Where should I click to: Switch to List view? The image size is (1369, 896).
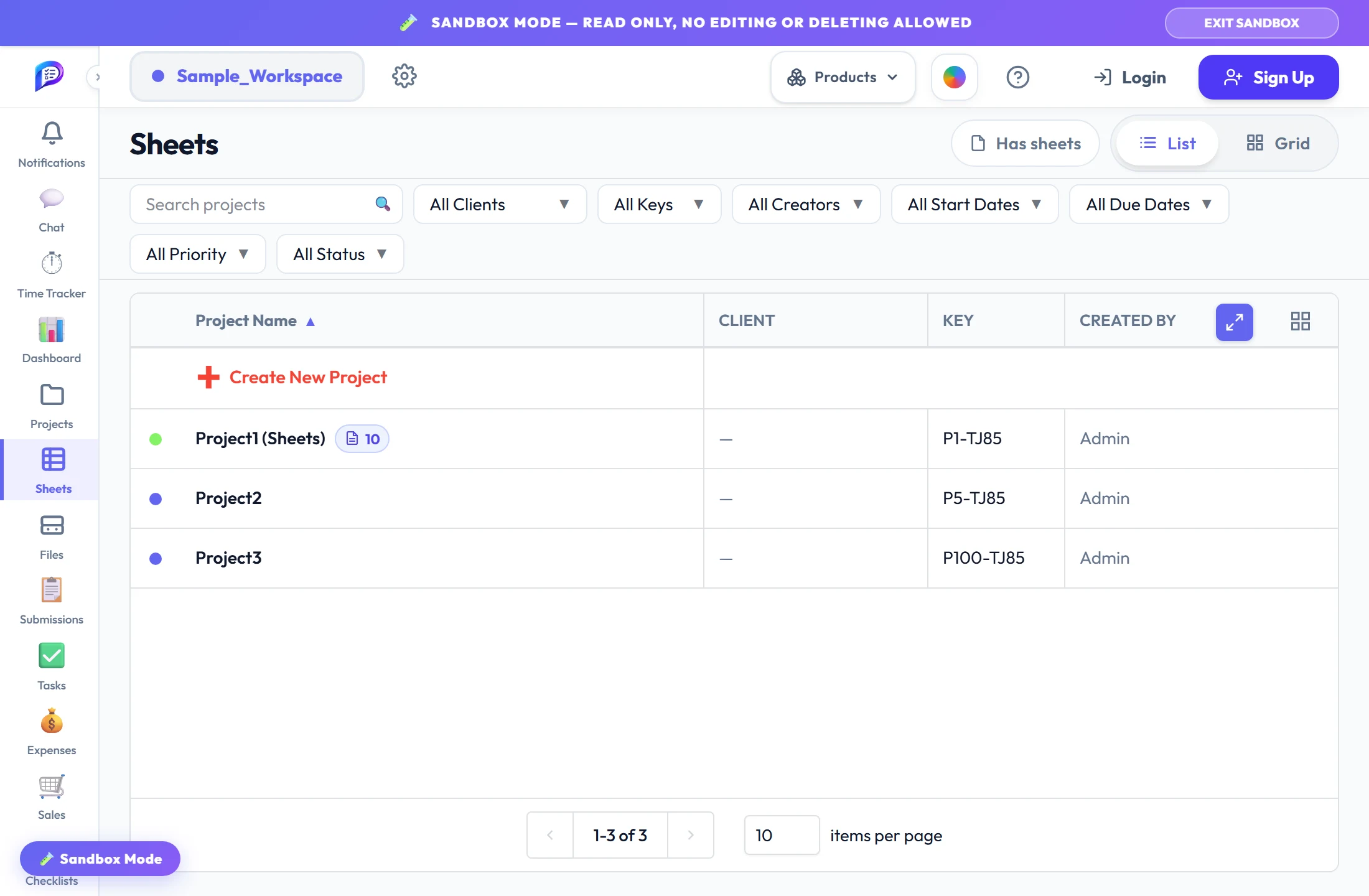1167,143
